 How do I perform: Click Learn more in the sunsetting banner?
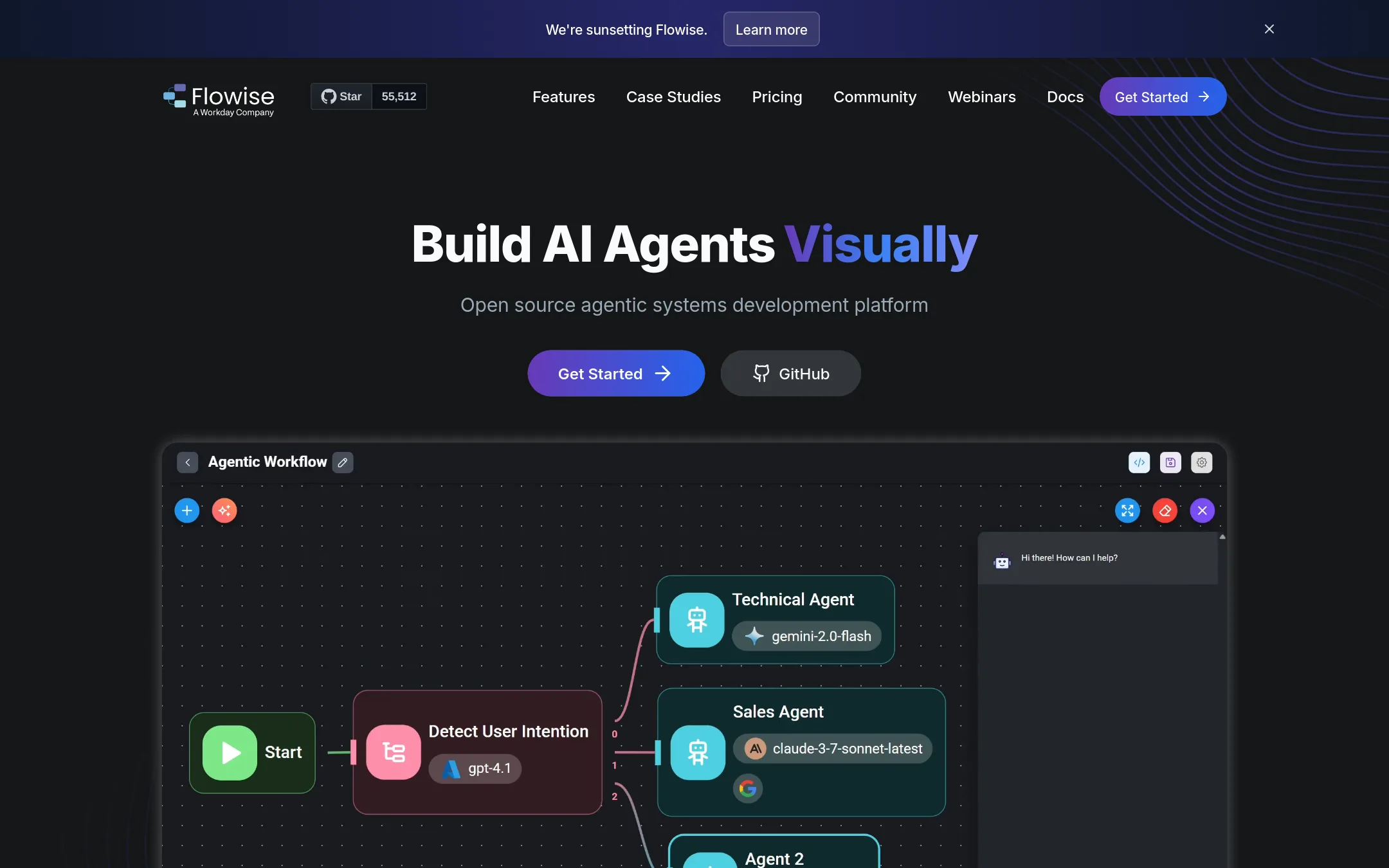tap(771, 29)
